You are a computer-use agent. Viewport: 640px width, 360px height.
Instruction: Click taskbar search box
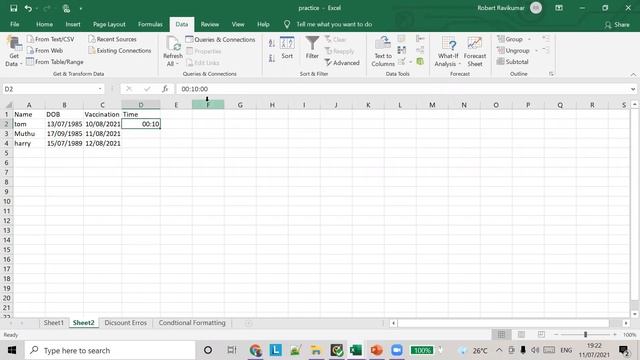110,350
